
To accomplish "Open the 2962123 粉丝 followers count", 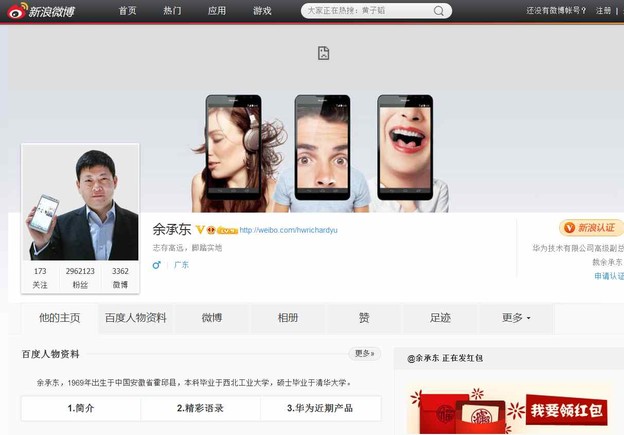I will 80,278.
